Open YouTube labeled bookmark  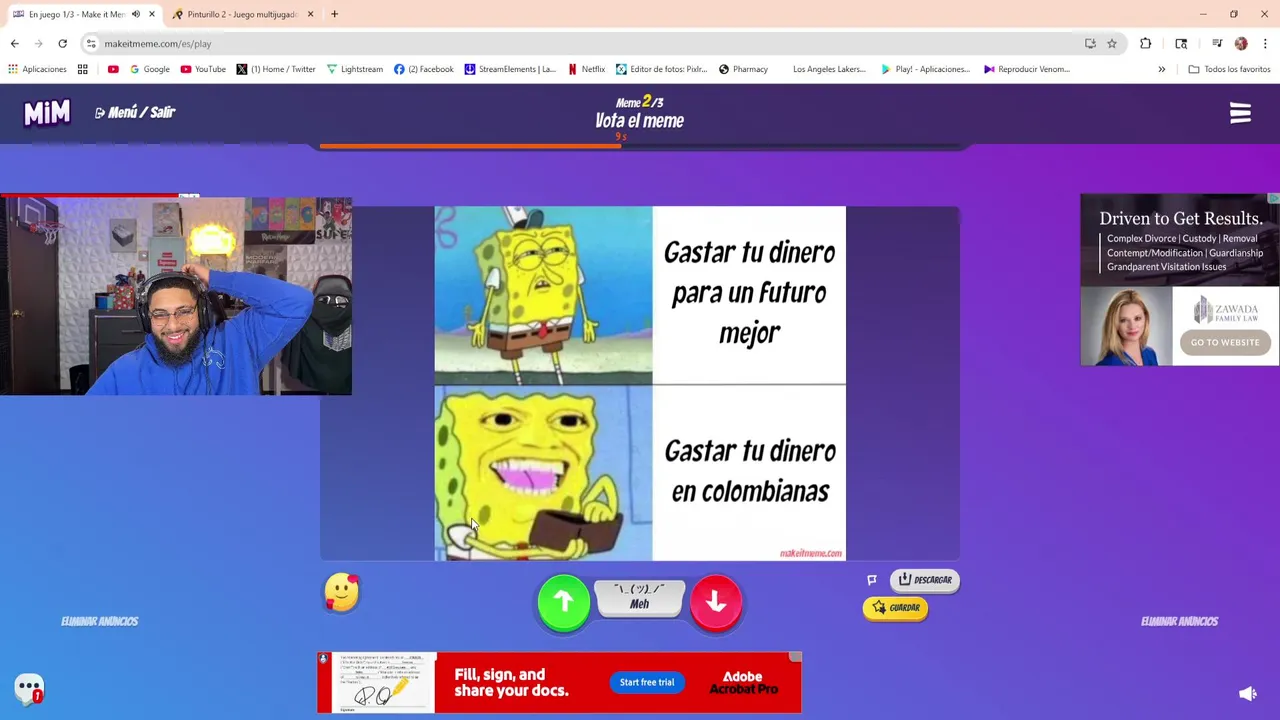203,69
